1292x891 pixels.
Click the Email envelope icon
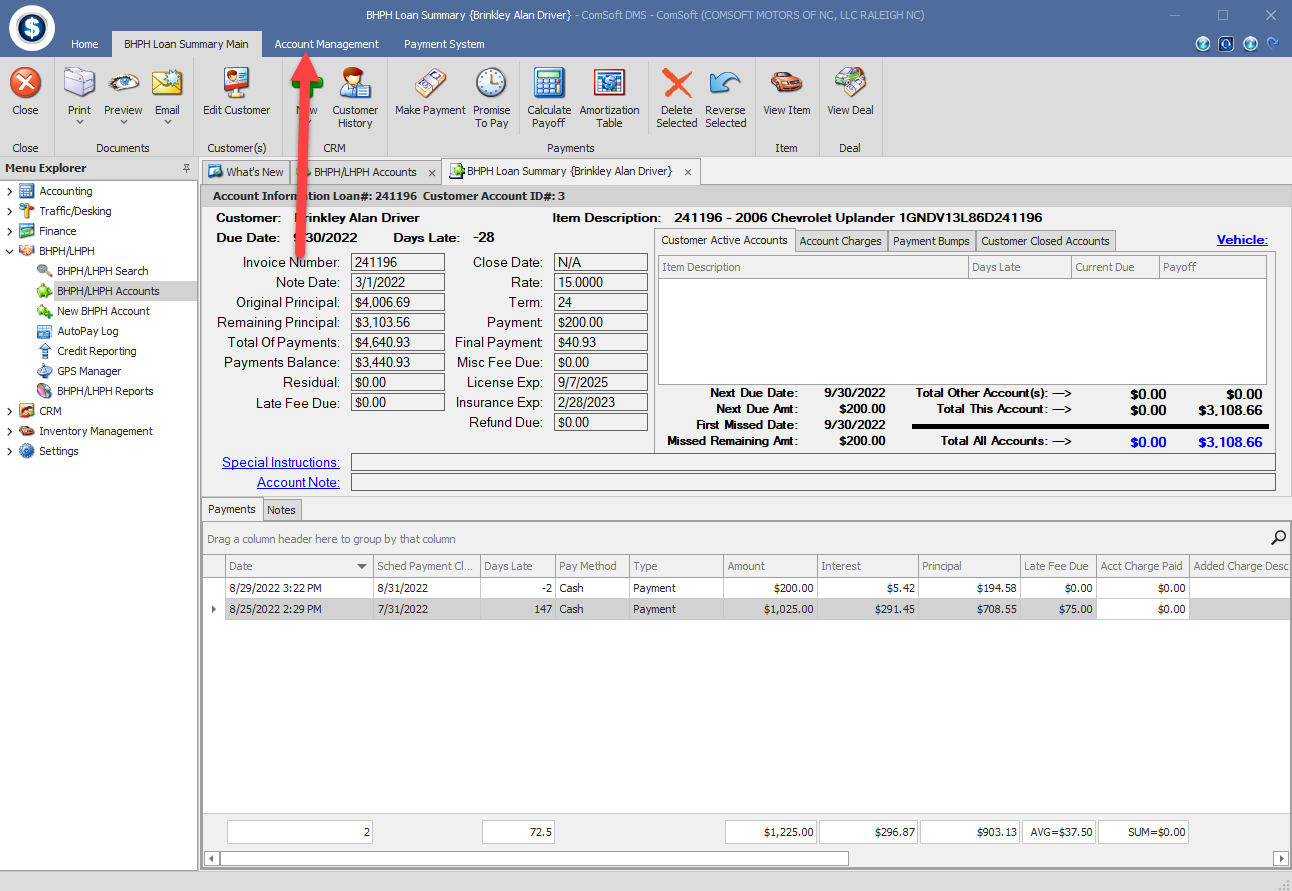pyautogui.click(x=167, y=84)
